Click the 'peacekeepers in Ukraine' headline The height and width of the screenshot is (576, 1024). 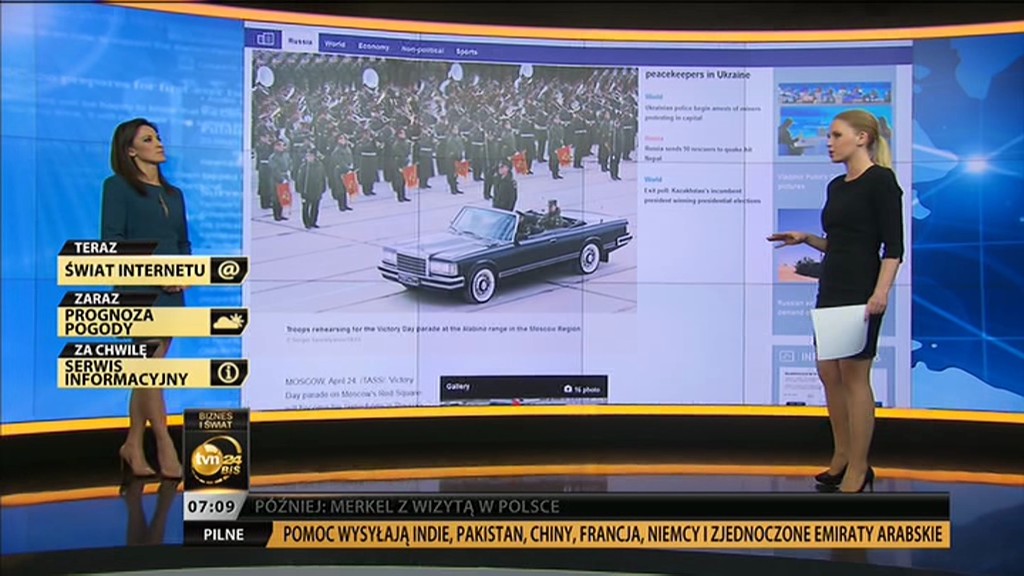click(697, 74)
